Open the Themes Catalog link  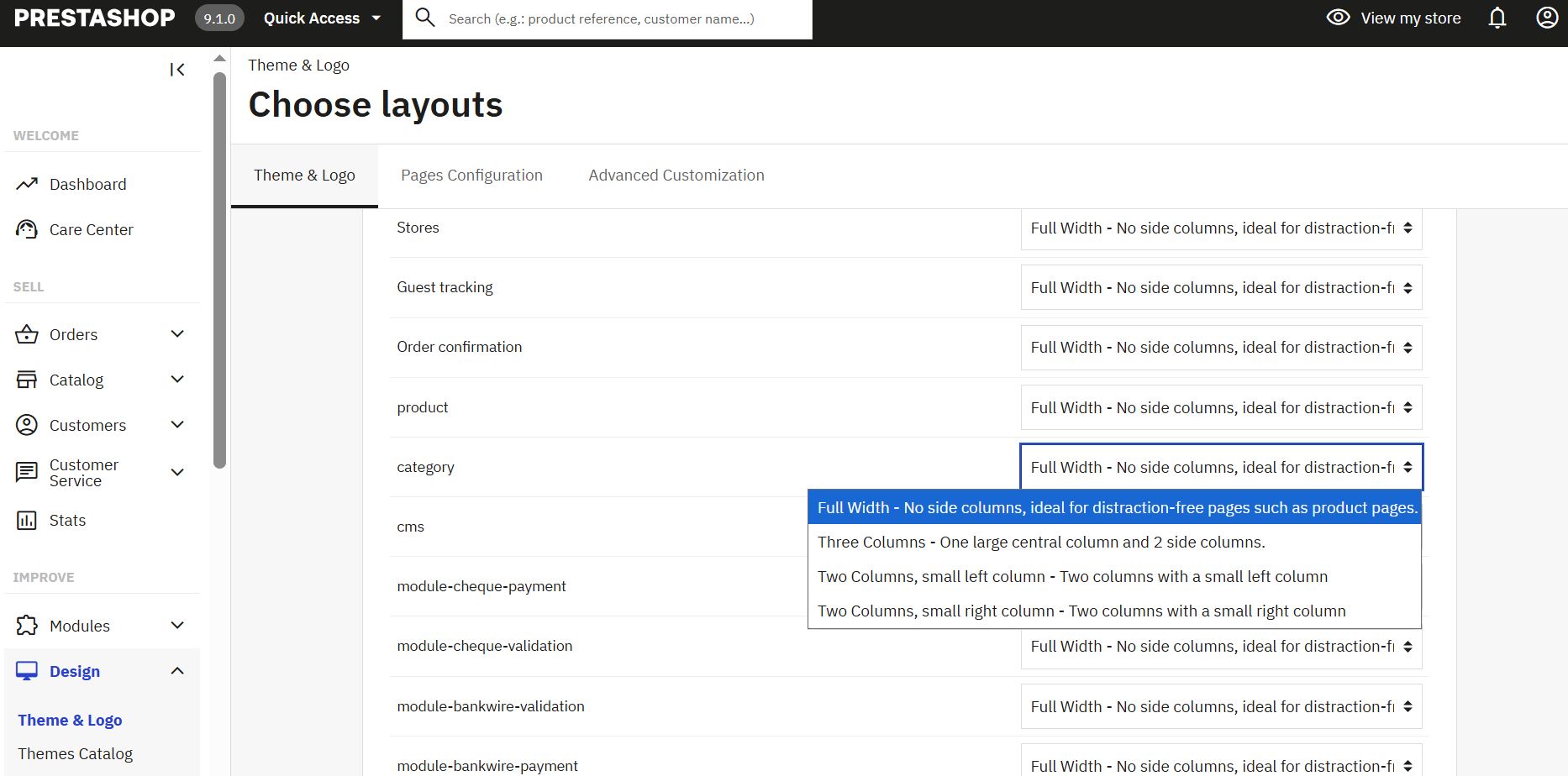coord(75,754)
